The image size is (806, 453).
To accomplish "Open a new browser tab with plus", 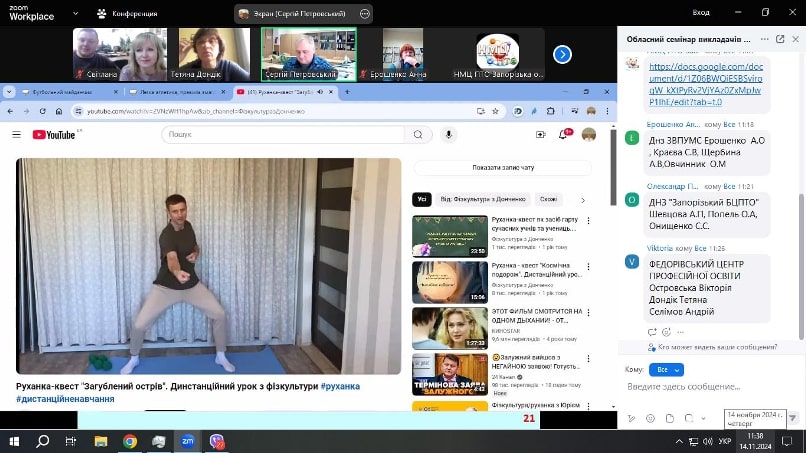I will pos(347,92).
